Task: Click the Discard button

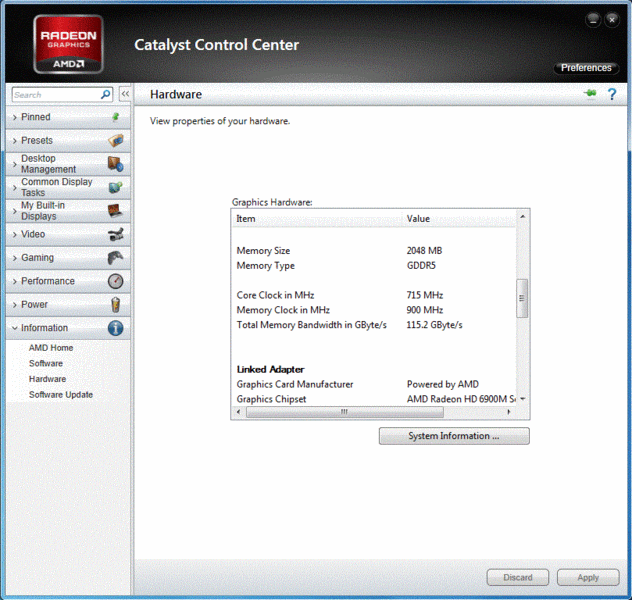Action: pyautogui.click(x=518, y=577)
